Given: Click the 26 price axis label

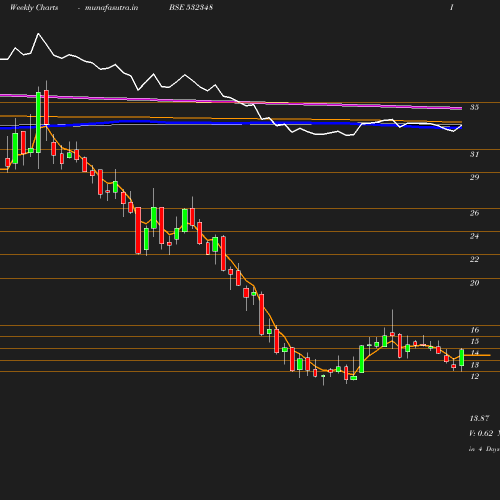Looking at the screenshot, I should pos(475,213).
